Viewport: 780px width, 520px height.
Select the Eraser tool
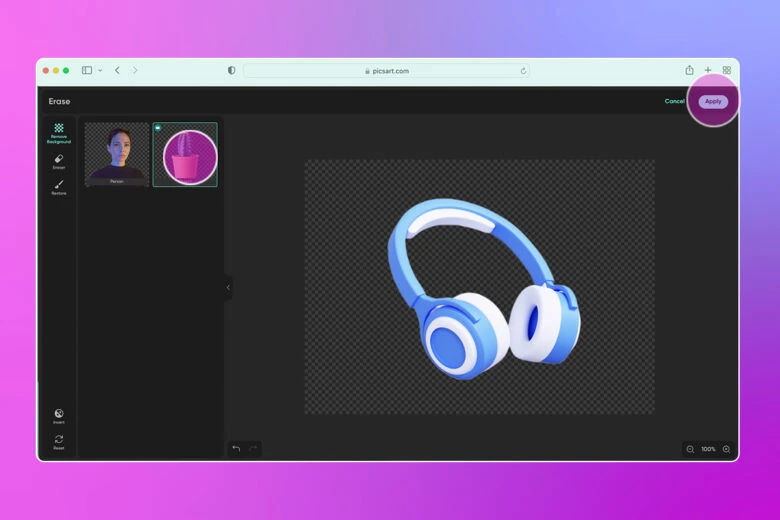pyautogui.click(x=59, y=161)
